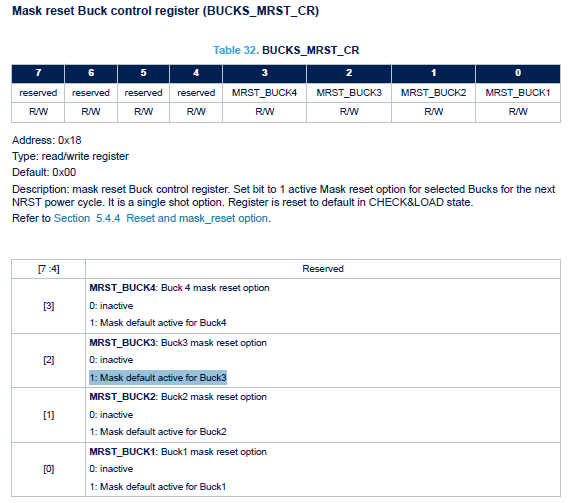Click 1: Mask default active for Buck1
The image size is (573, 503).
pyautogui.click(x=158, y=487)
